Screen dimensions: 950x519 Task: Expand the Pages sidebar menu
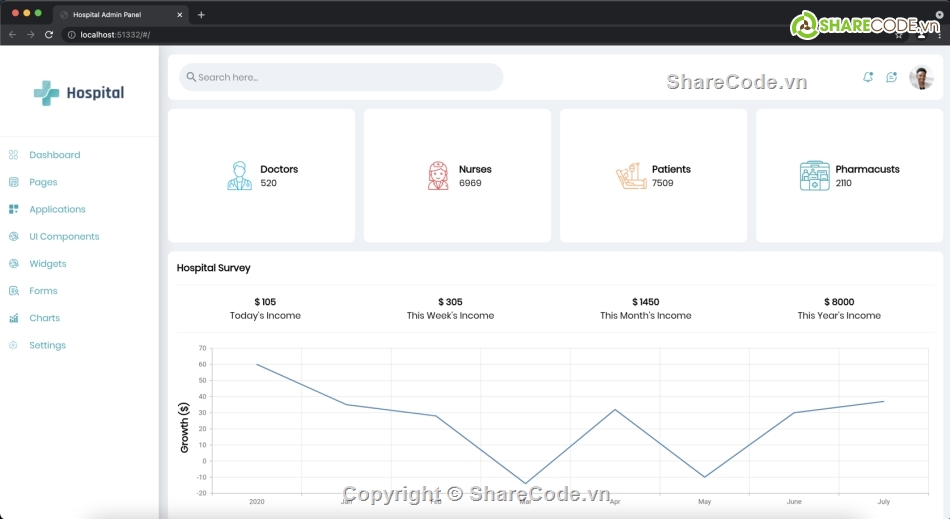(43, 182)
